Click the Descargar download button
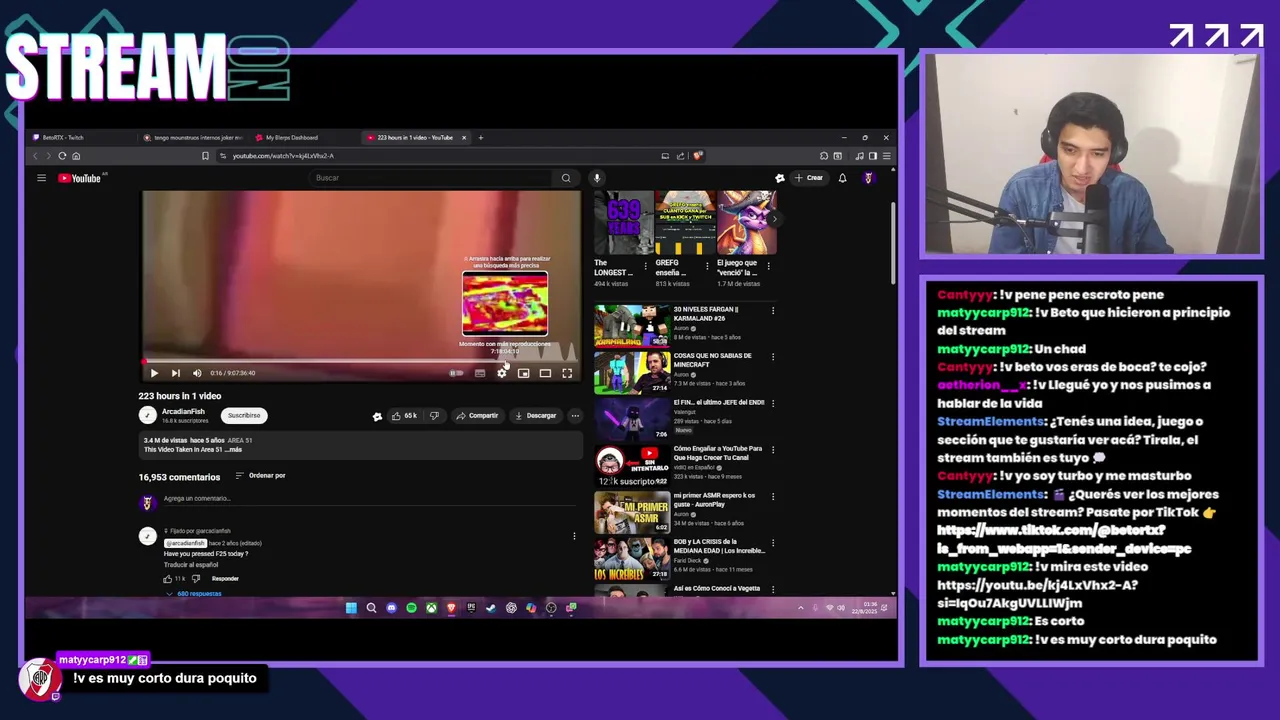 coord(536,415)
